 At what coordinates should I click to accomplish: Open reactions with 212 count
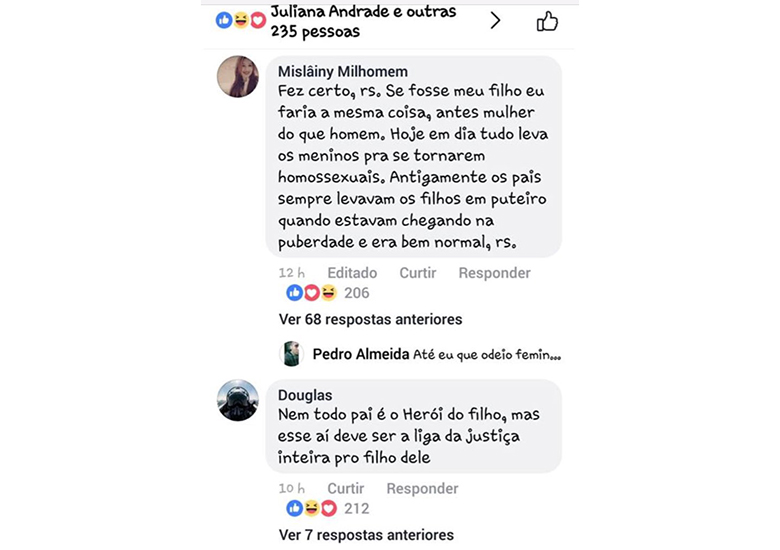[328, 509]
